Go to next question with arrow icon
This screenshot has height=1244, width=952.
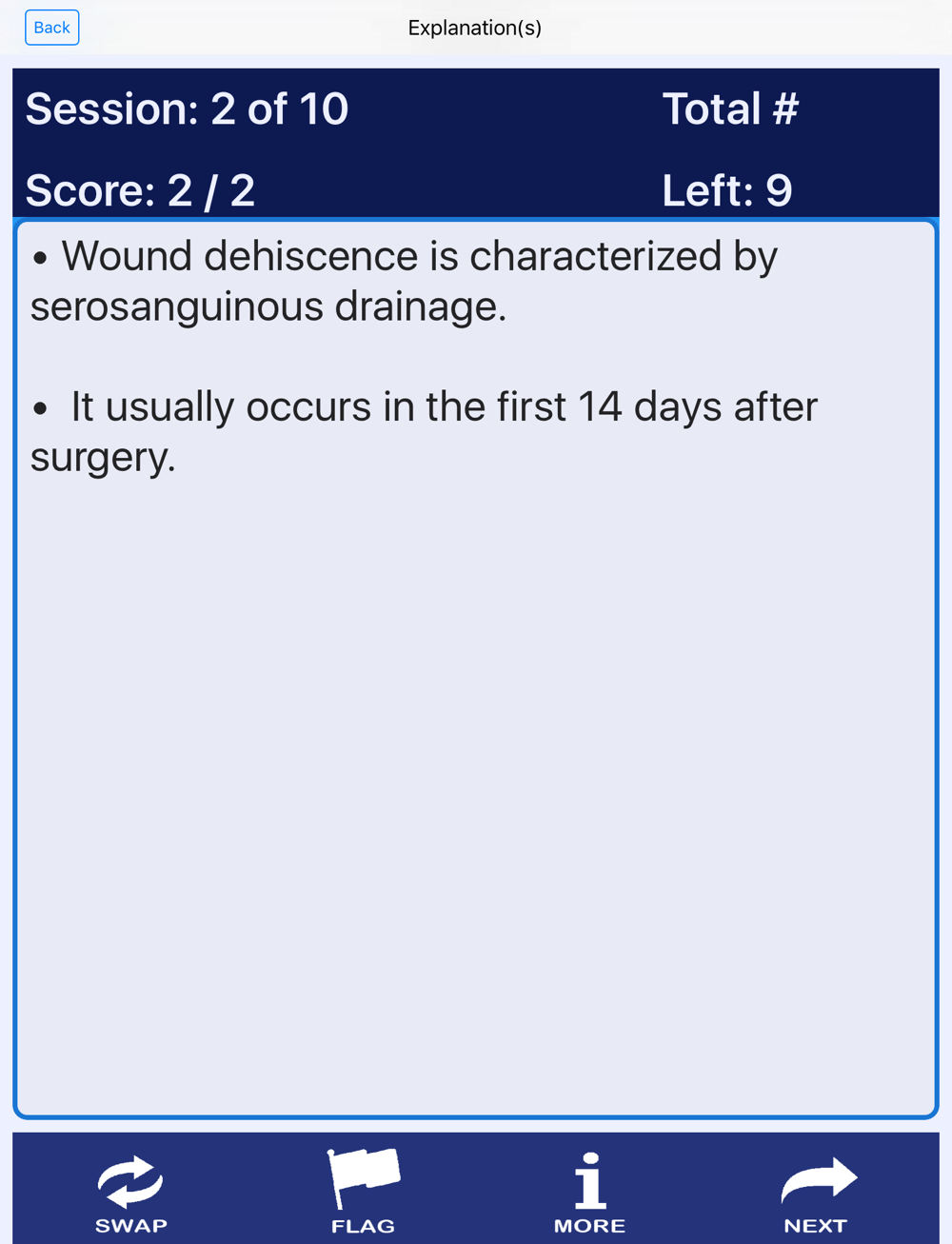[x=819, y=1180]
